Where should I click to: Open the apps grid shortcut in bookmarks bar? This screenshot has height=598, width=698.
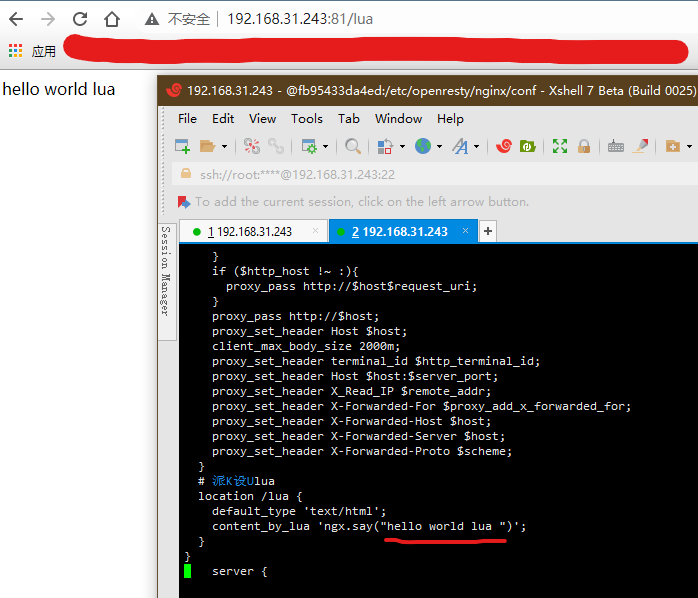click(16, 51)
